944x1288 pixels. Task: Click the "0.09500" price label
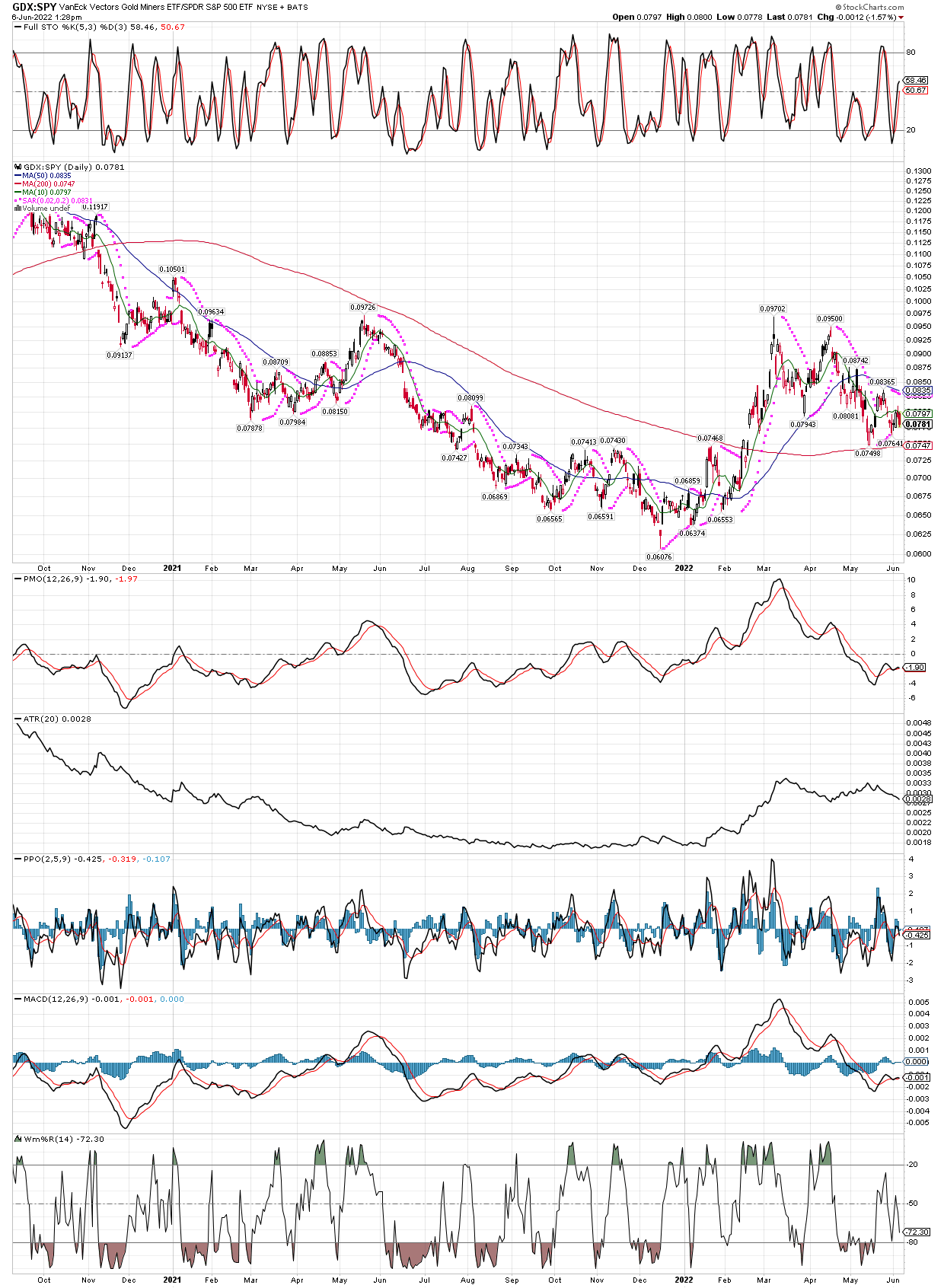click(x=830, y=319)
